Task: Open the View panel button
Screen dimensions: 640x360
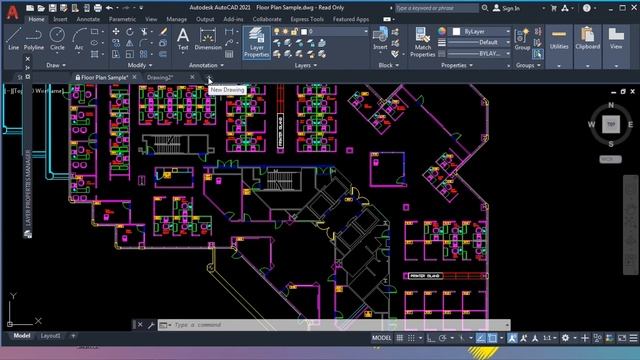Action: [616, 46]
